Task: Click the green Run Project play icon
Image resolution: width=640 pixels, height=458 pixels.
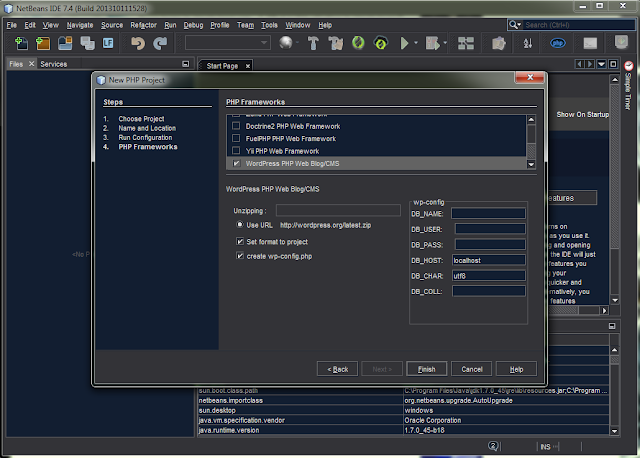Action: pos(404,43)
